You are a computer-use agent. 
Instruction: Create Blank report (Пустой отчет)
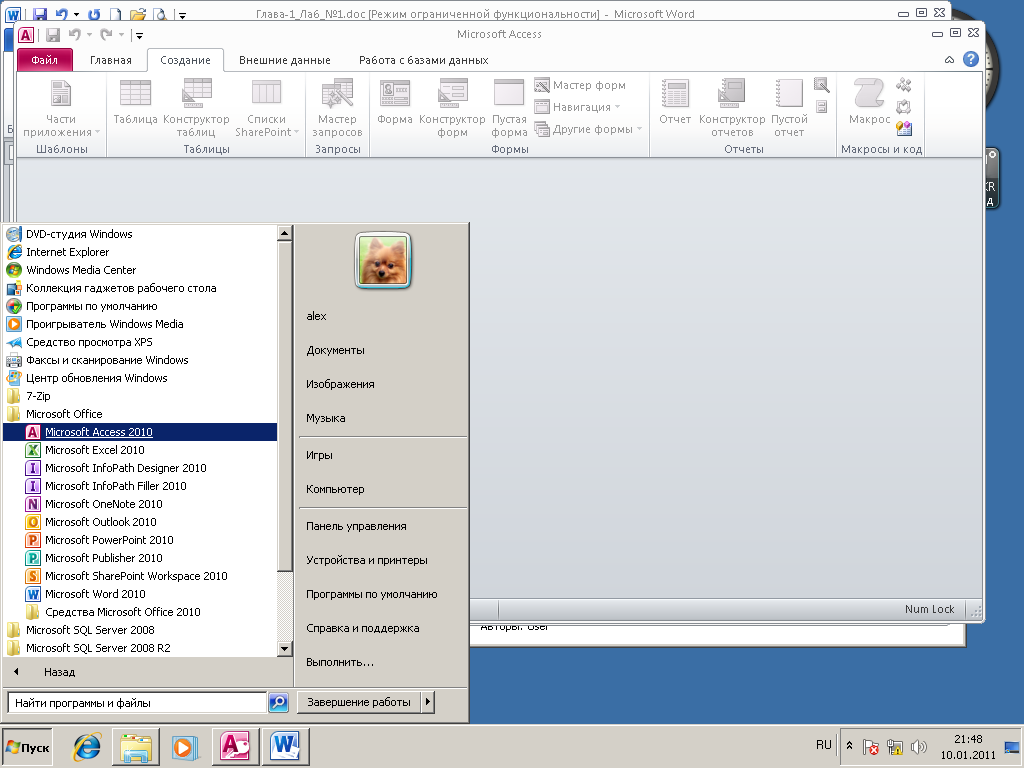point(789,108)
